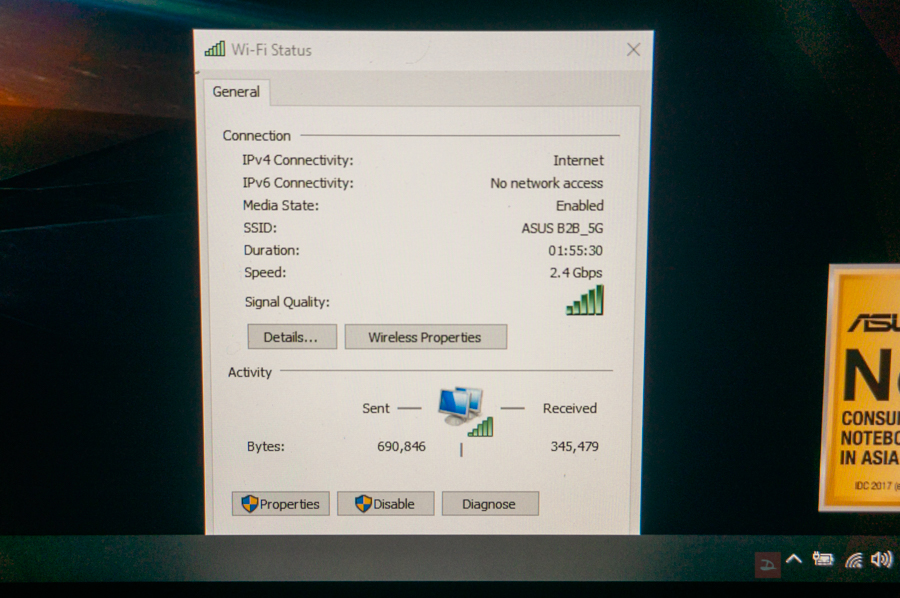The height and width of the screenshot is (598, 900).
Task: Click the red pen tray icon on taskbar
Action: [x=766, y=563]
